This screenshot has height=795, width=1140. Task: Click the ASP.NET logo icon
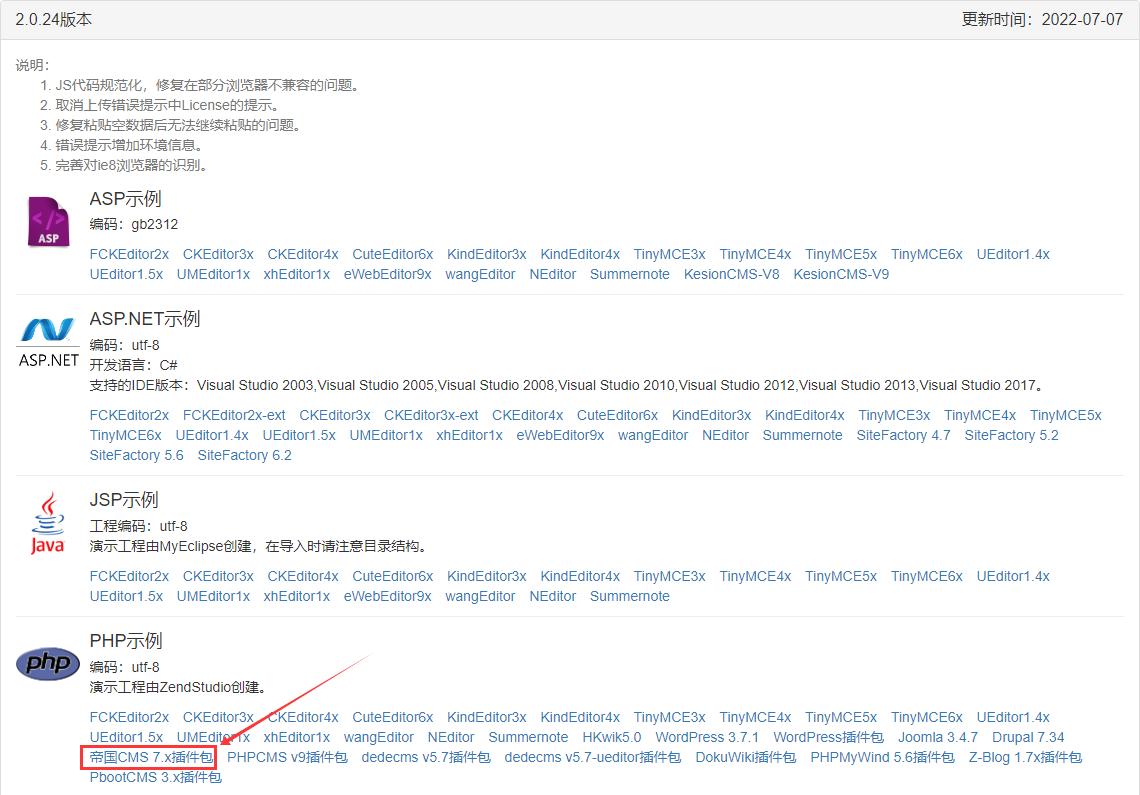pyautogui.click(x=49, y=342)
